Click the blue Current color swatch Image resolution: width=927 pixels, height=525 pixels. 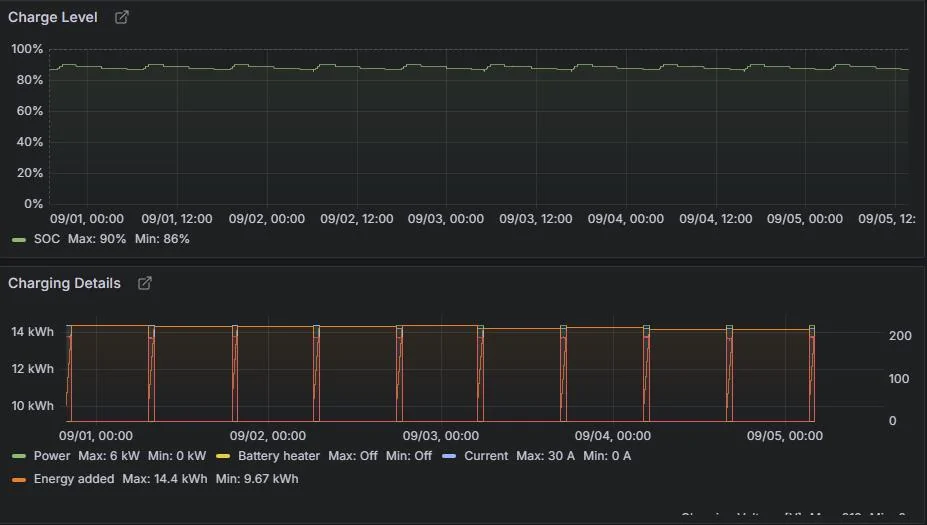pos(449,456)
